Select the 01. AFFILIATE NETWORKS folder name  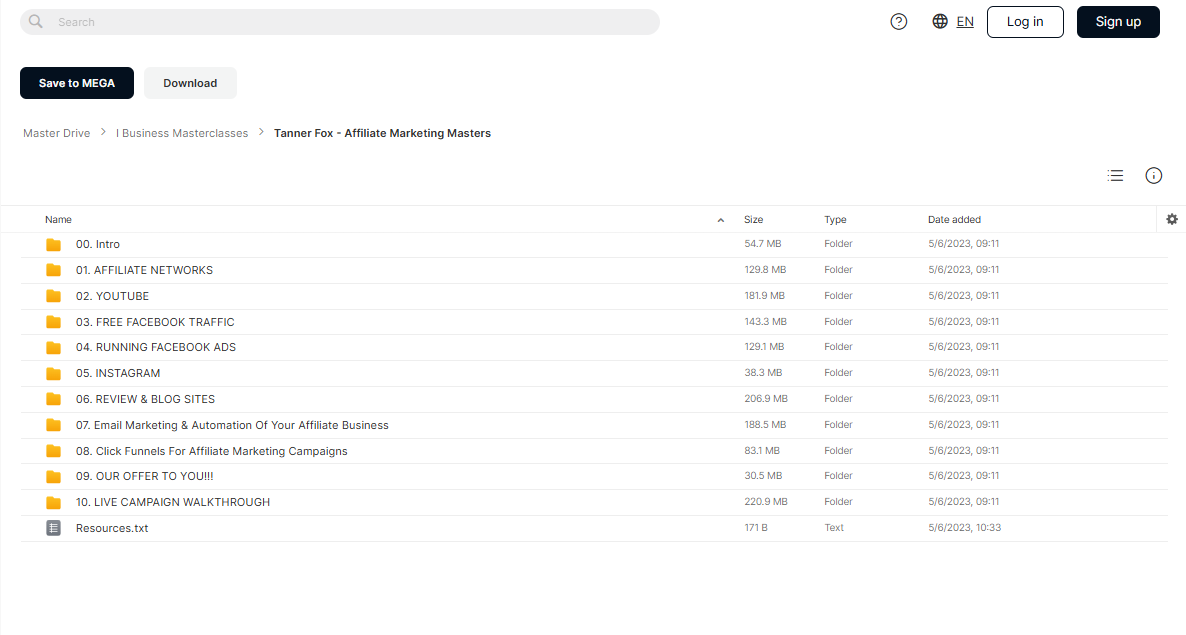(x=144, y=270)
